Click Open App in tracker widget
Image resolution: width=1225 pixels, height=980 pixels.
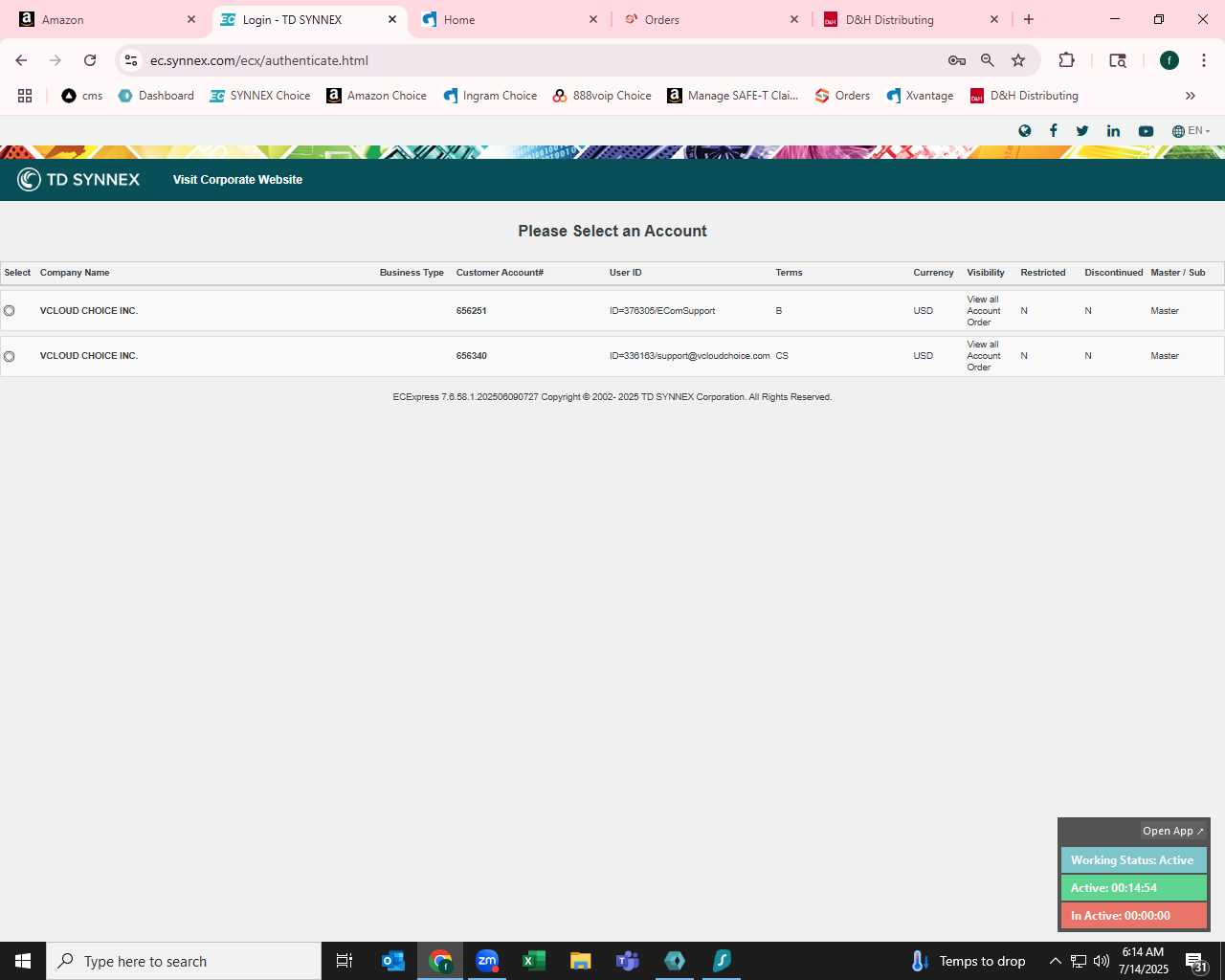tap(1172, 831)
